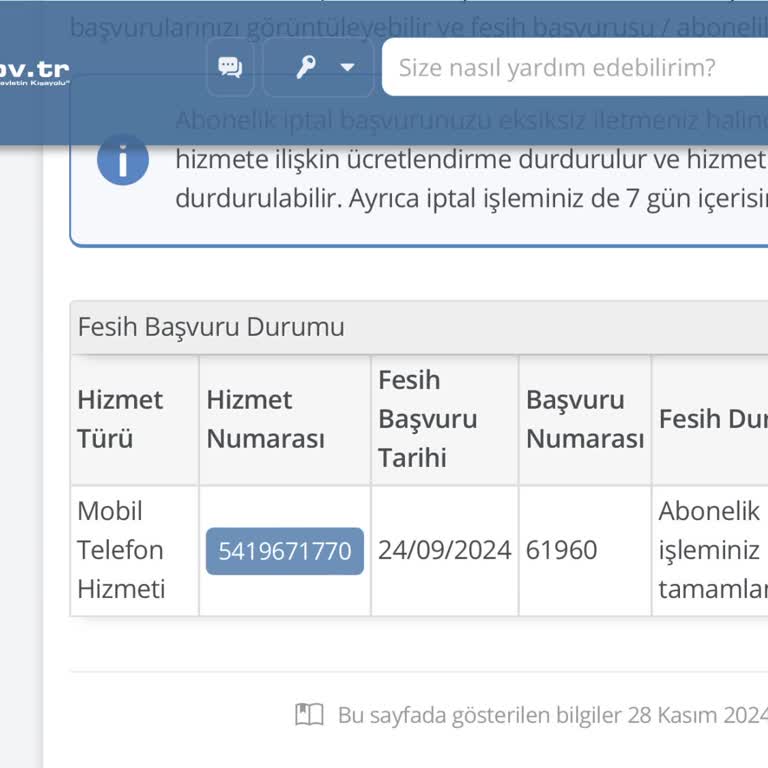Click the 'Fesih Başvuru Tarihi' column header
Image resolution: width=768 pixels, height=768 pixels.
(x=445, y=419)
